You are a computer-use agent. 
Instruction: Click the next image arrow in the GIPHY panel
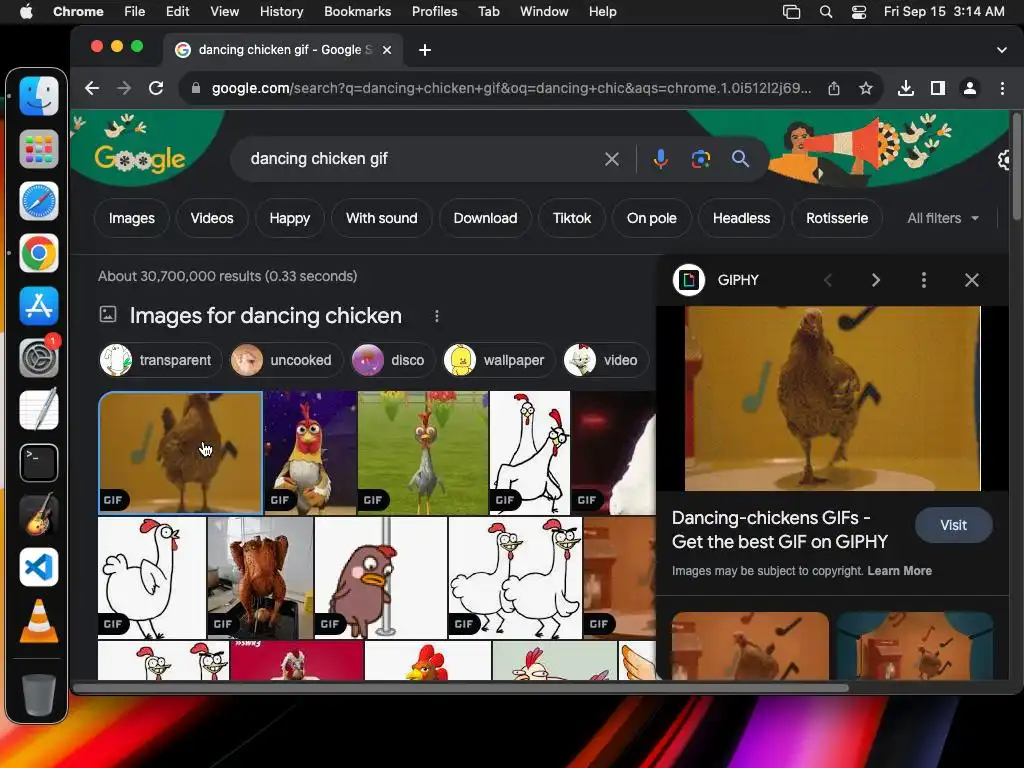(876, 280)
